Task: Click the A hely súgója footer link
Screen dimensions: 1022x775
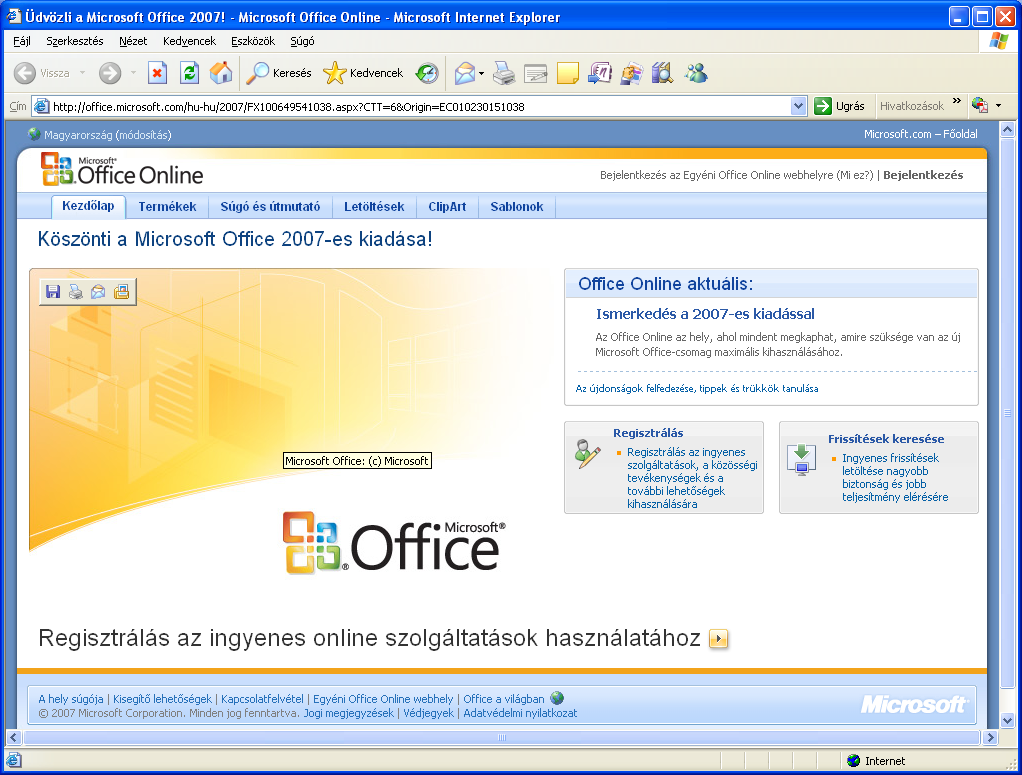Action: (70, 699)
